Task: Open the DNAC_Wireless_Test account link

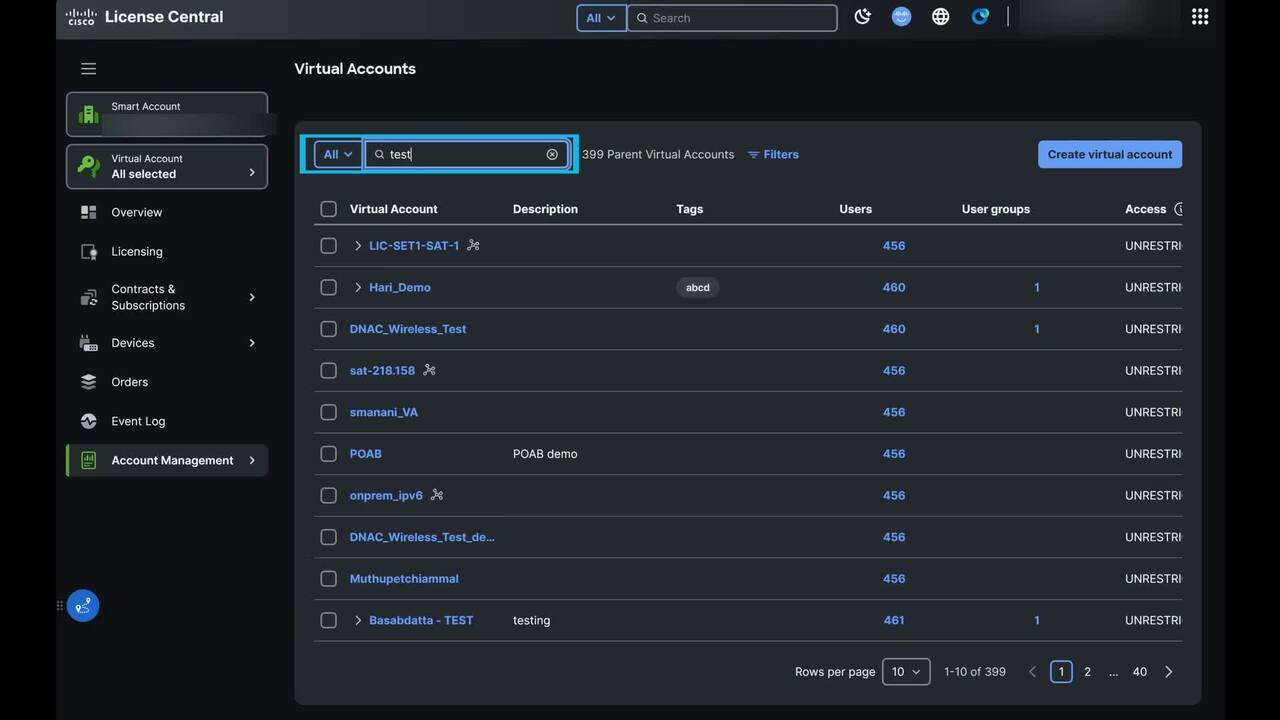Action: pyautogui.click(x=408, y=329)
